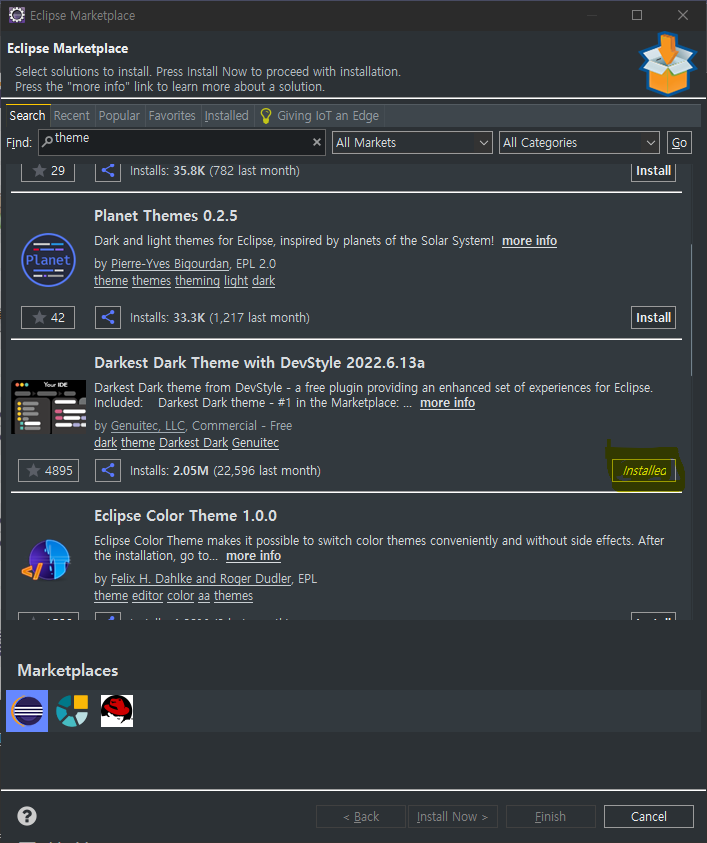Screen dimensions: 707x843
Task: Share the Darkest Dark Theme solution
Action: (x=108, y=470)
